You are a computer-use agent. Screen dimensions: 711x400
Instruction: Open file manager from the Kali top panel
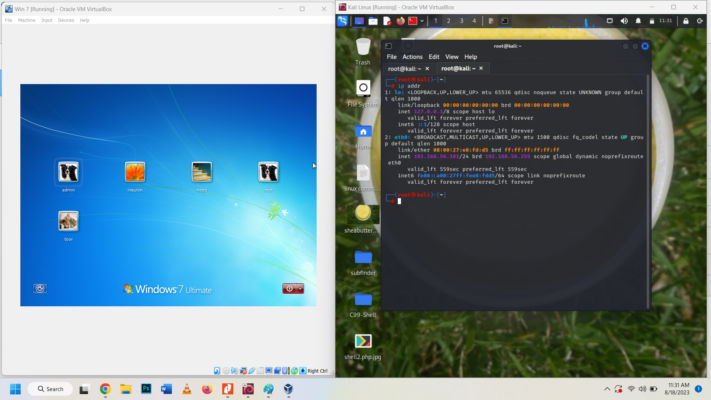coord(373,21)
